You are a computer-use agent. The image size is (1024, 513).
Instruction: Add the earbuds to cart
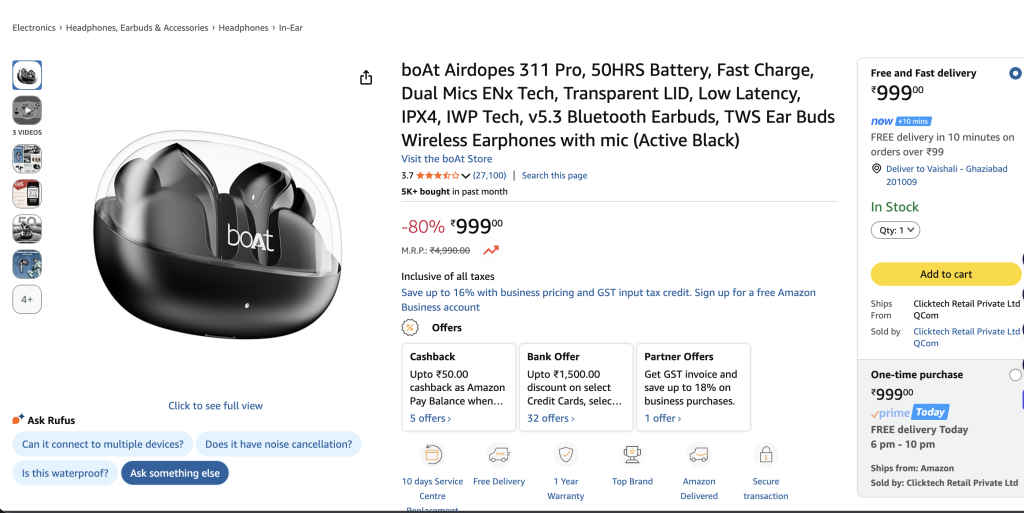(x=945, y=274)
